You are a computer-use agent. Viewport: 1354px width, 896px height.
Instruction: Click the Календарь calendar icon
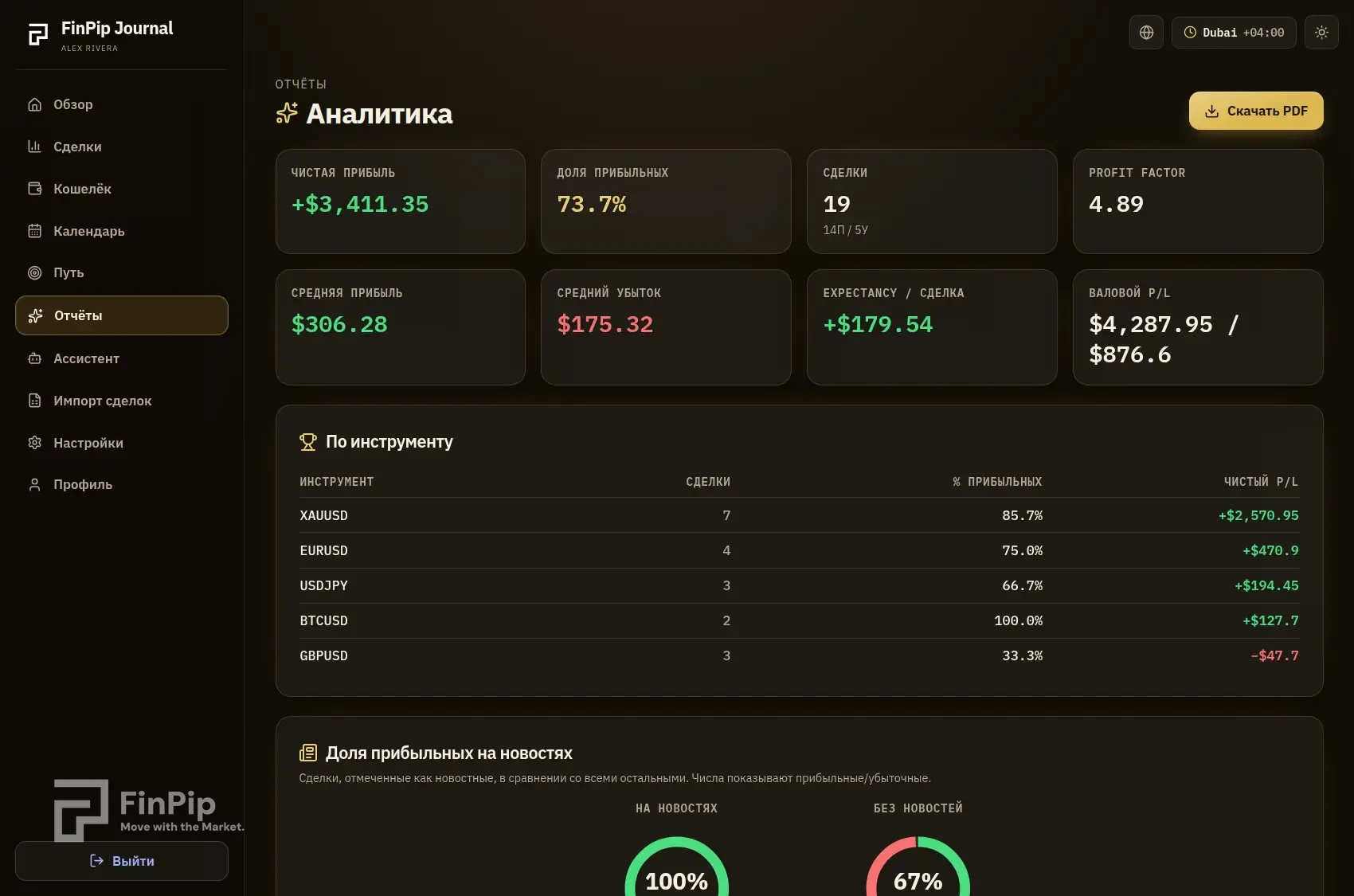[34, 231]
